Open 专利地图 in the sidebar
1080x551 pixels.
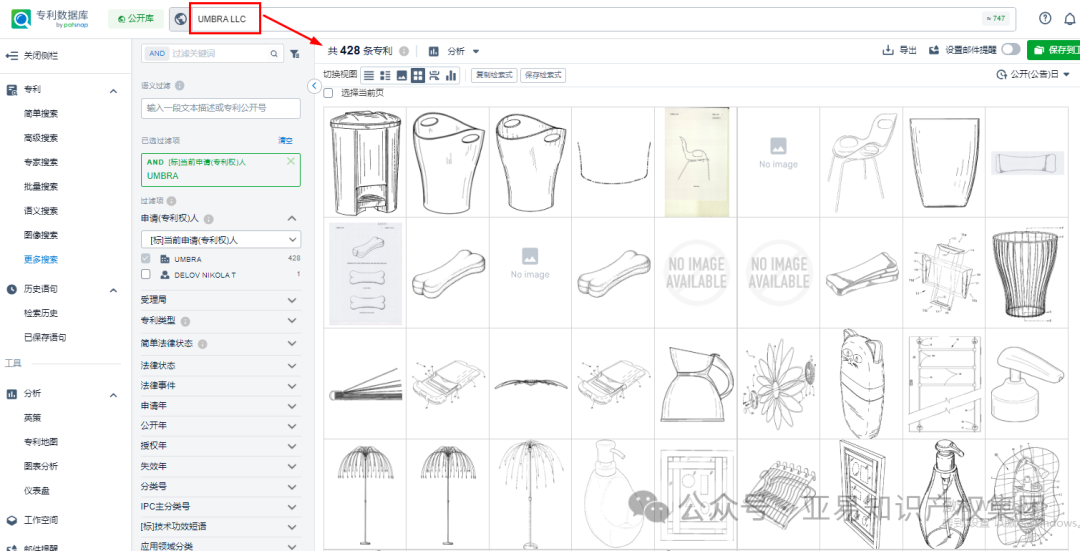tap(41, 441)
